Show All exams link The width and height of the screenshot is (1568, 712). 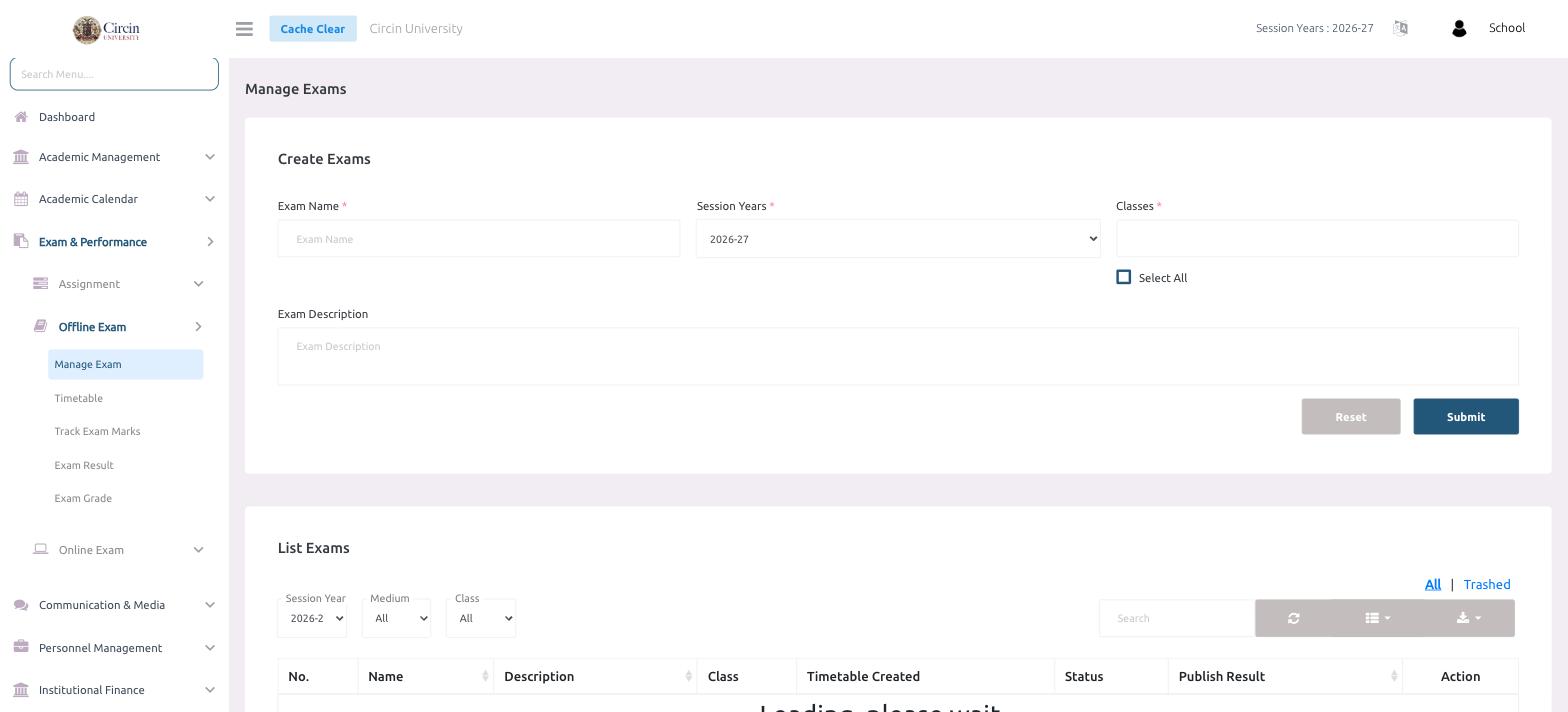click(x=1433, y=584)
